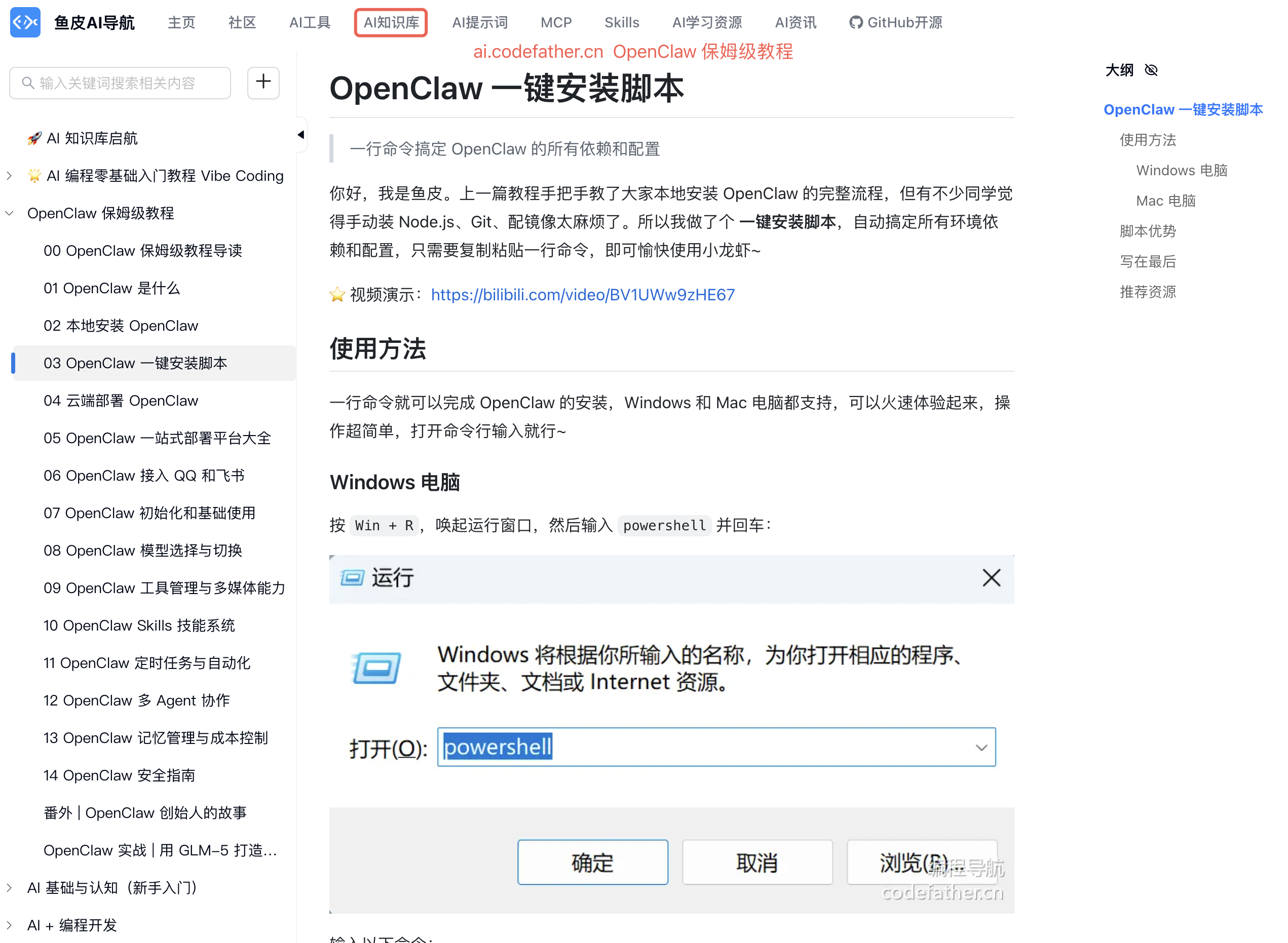
Task: Open the AI知识库 tab
Action: pos(391,23)
